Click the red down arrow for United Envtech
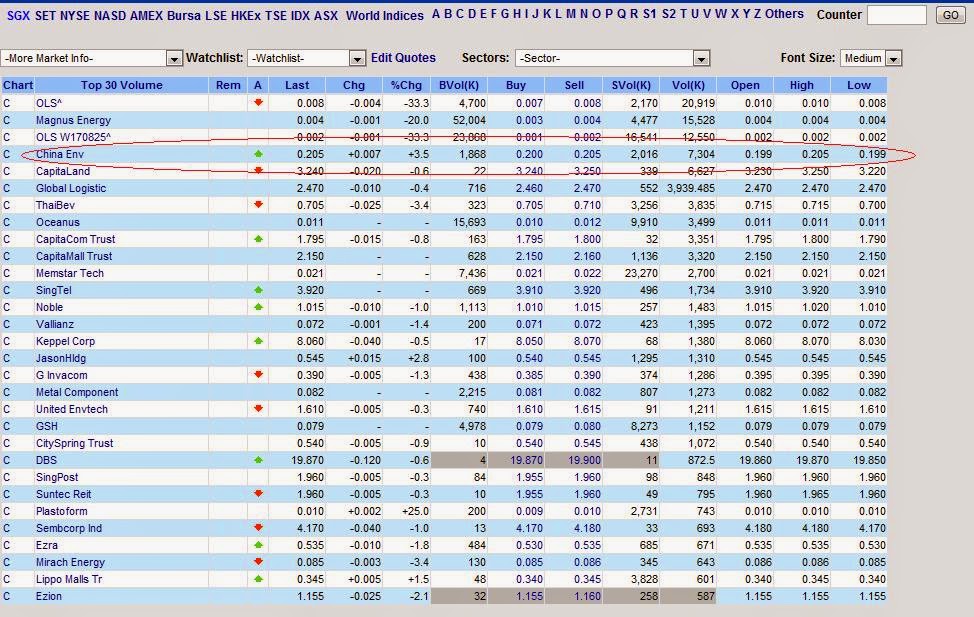The width and height of the screenshot is (974, 617). click(x=258, y=409)
